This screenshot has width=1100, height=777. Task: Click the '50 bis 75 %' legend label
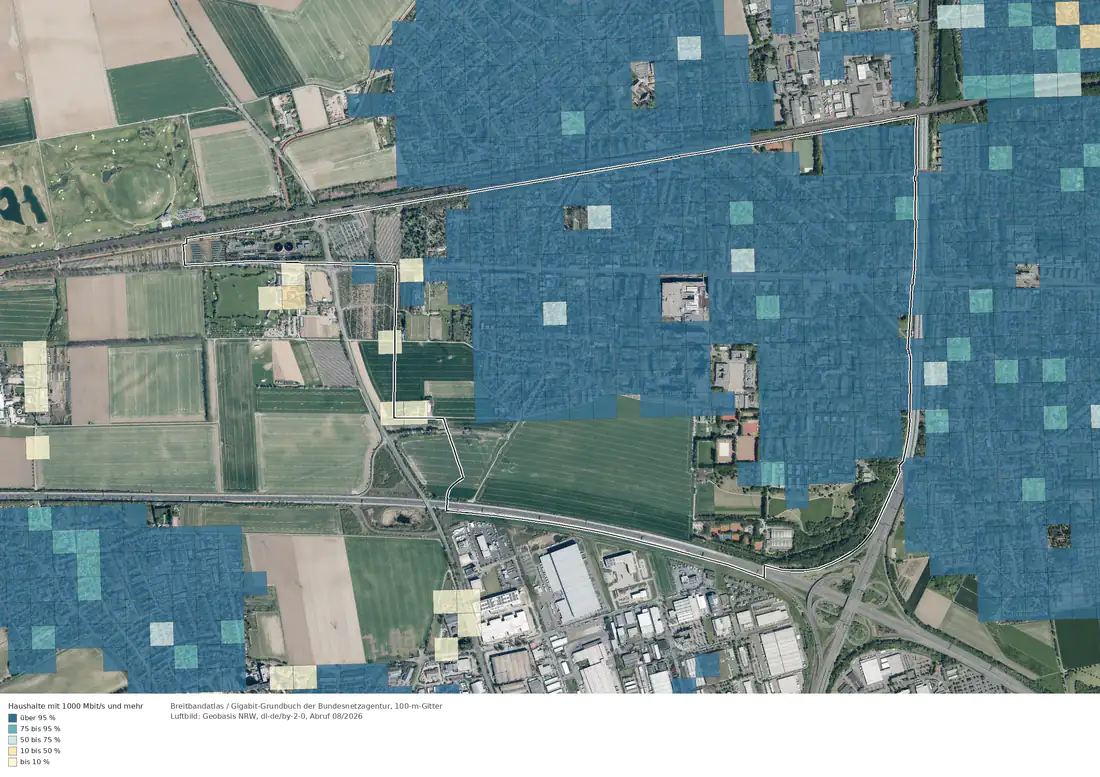coord(41,740)
